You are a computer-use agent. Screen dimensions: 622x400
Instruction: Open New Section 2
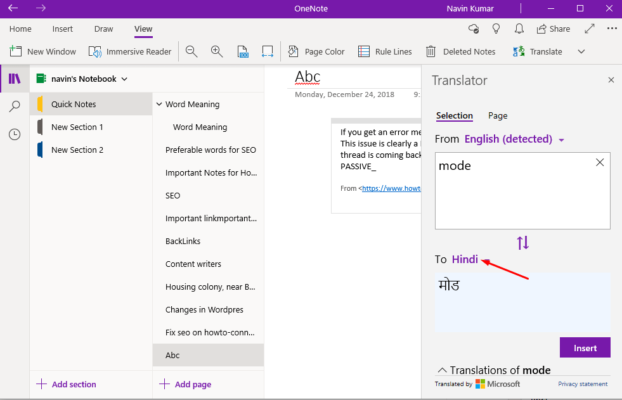[x=91, y=150]
